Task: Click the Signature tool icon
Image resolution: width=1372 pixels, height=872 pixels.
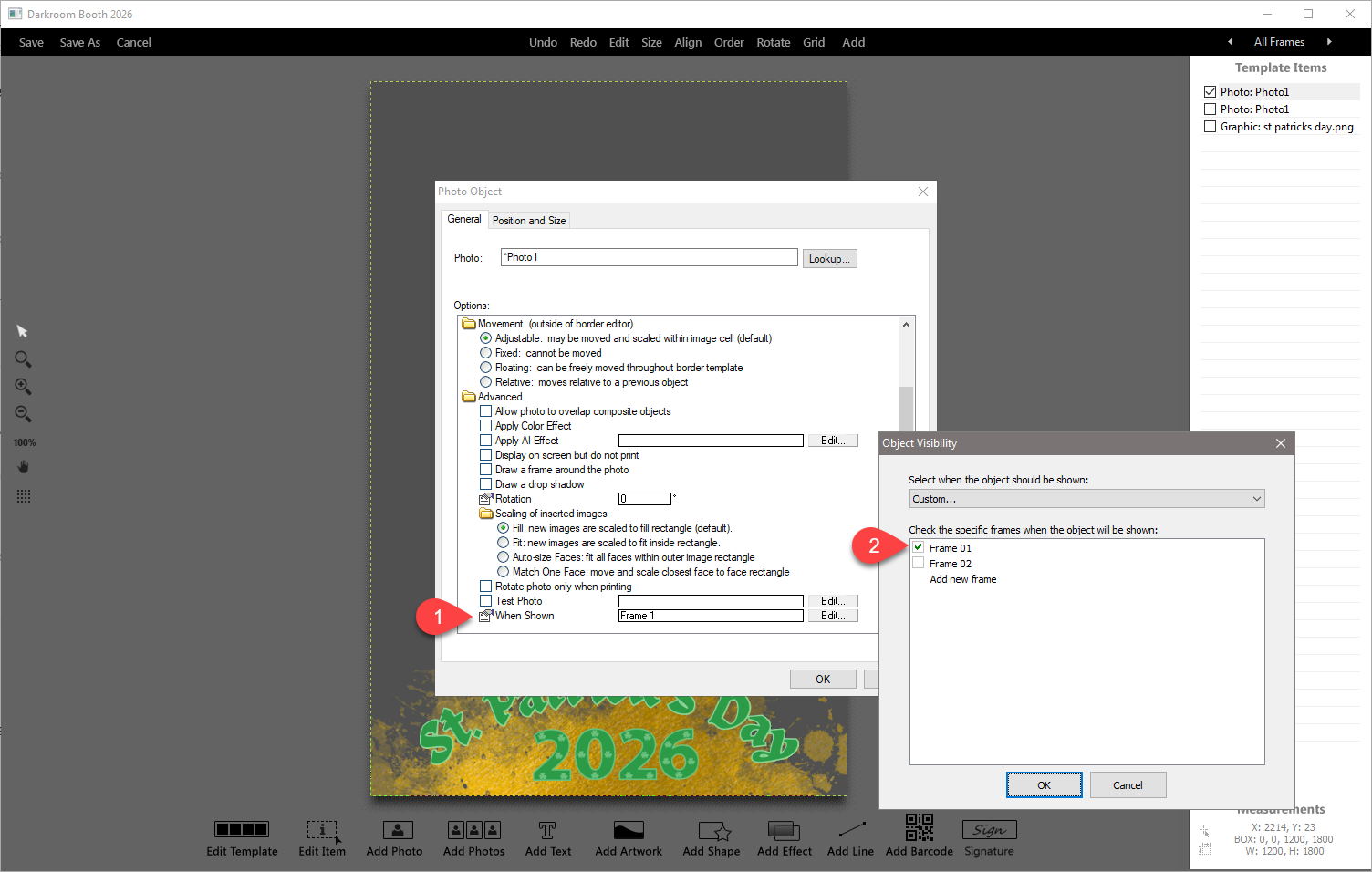Action: click(x=989, y=830)
